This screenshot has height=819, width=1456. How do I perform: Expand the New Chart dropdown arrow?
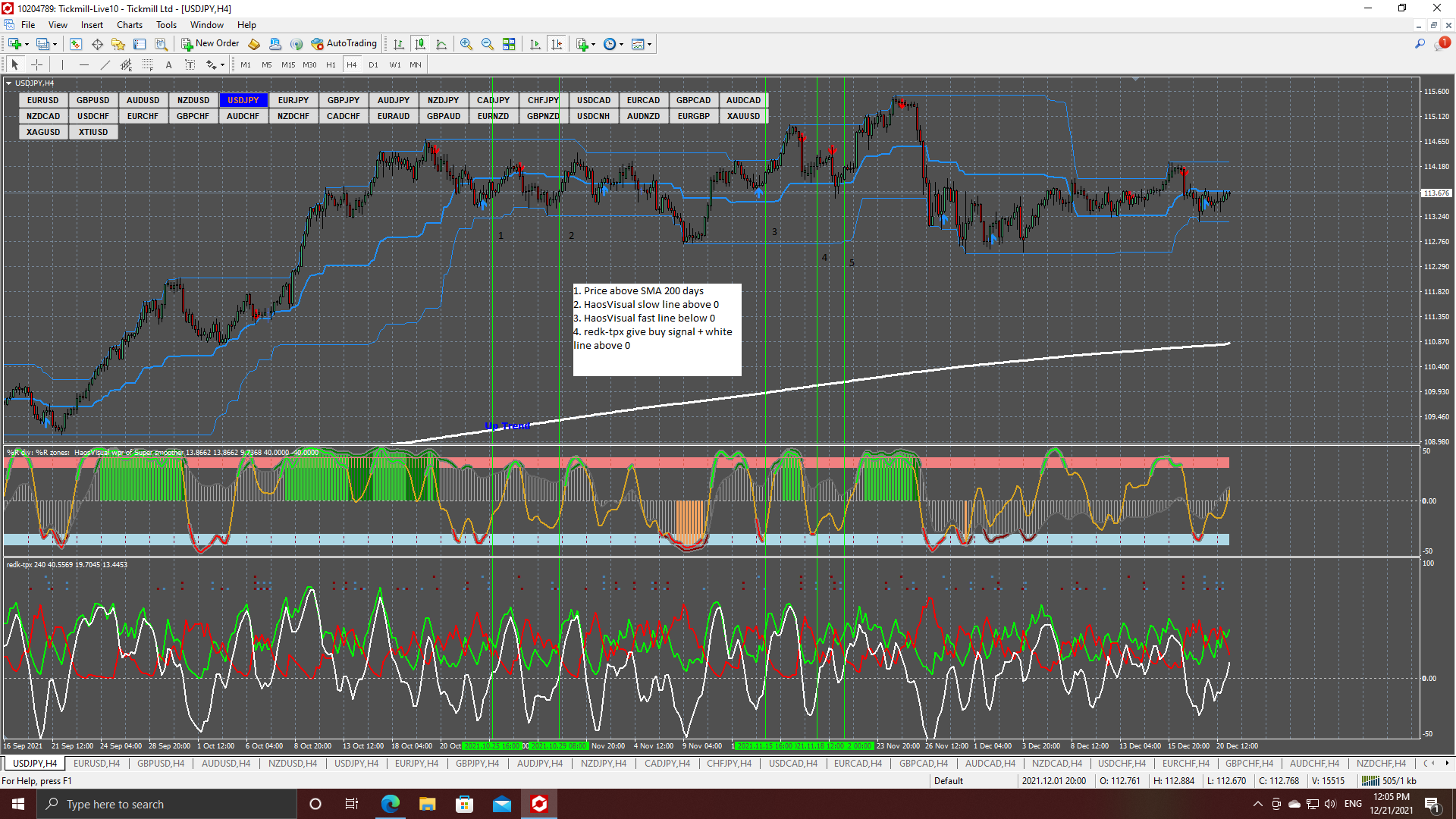pos(27,44)
